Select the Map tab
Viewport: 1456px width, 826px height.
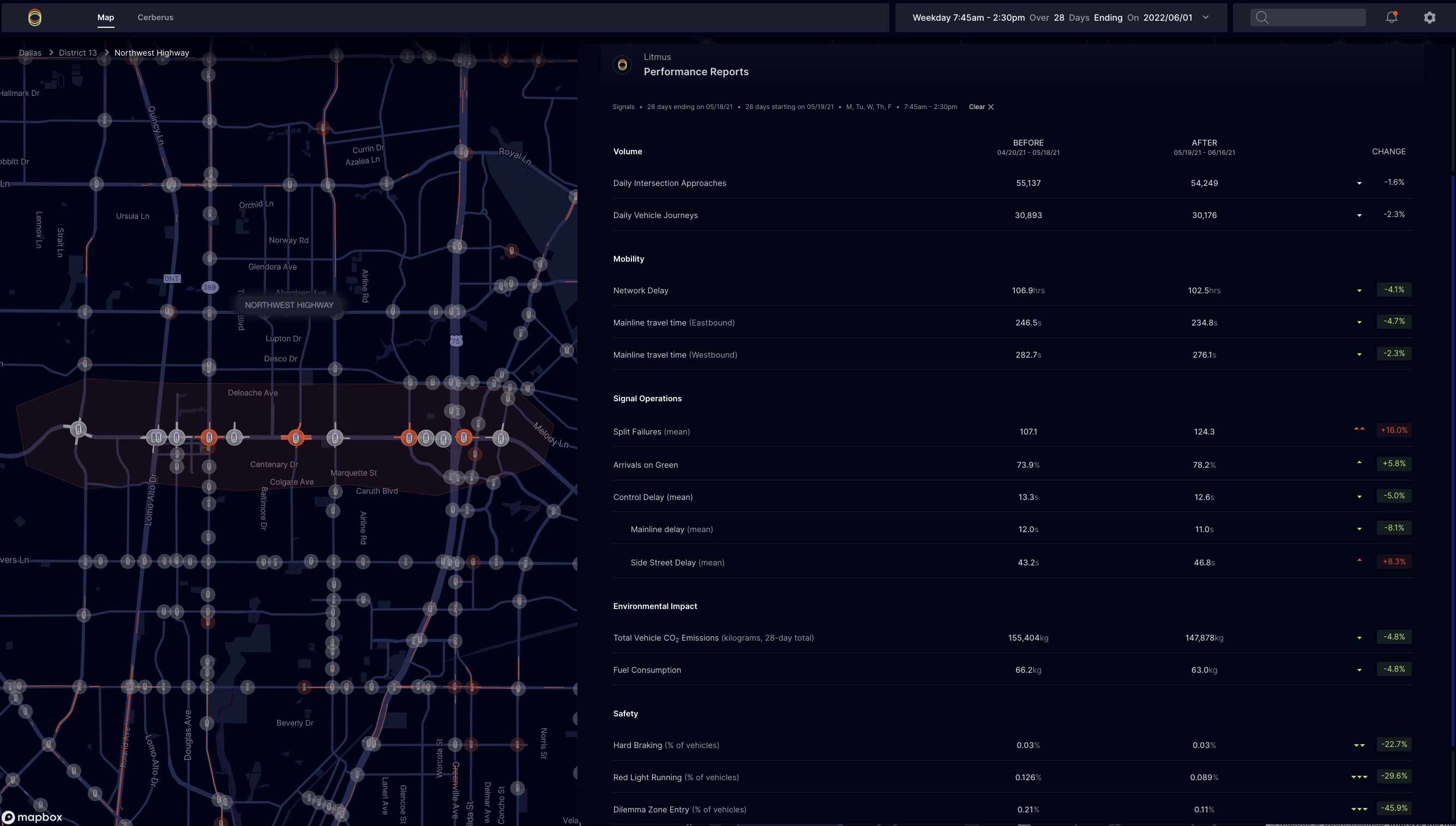106,17
